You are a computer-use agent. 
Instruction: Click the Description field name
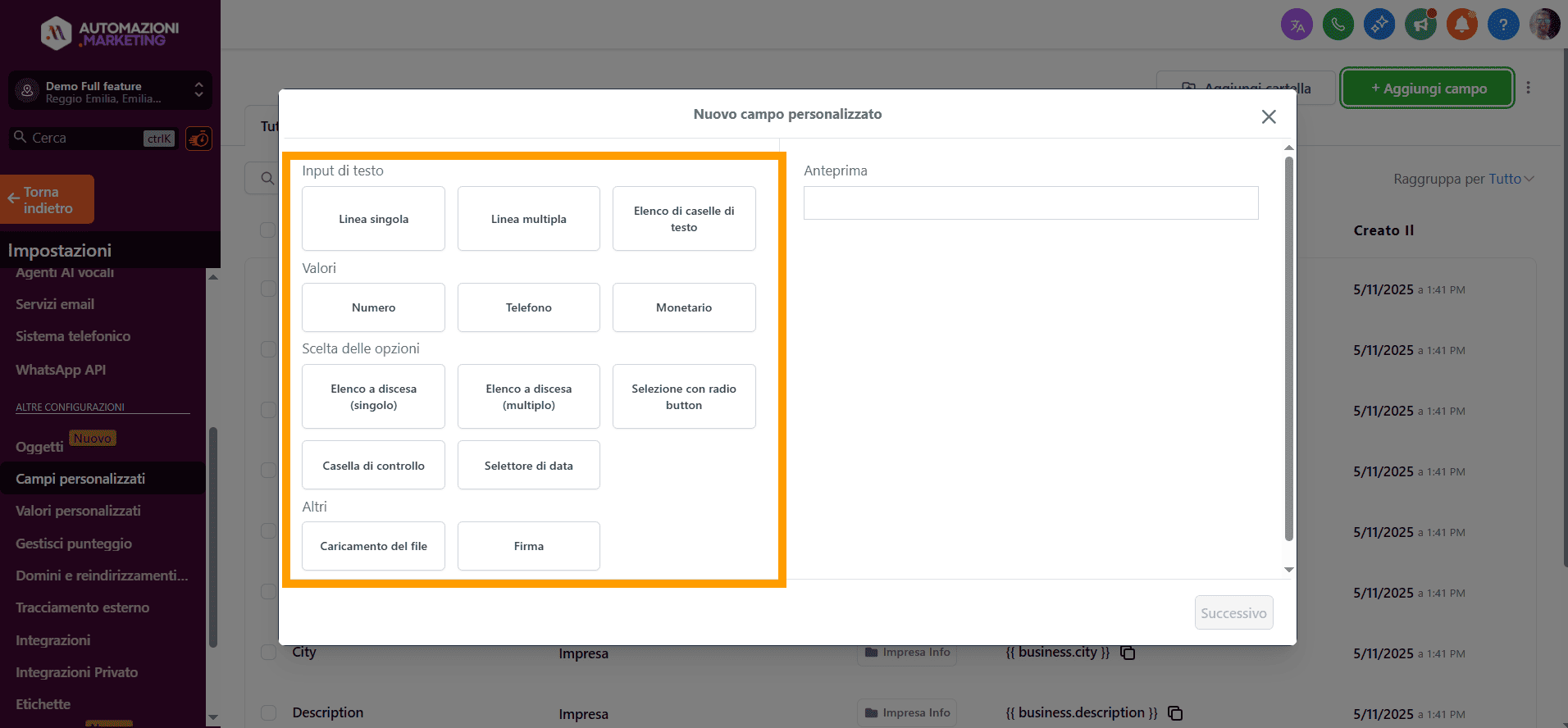pos(328,712)
